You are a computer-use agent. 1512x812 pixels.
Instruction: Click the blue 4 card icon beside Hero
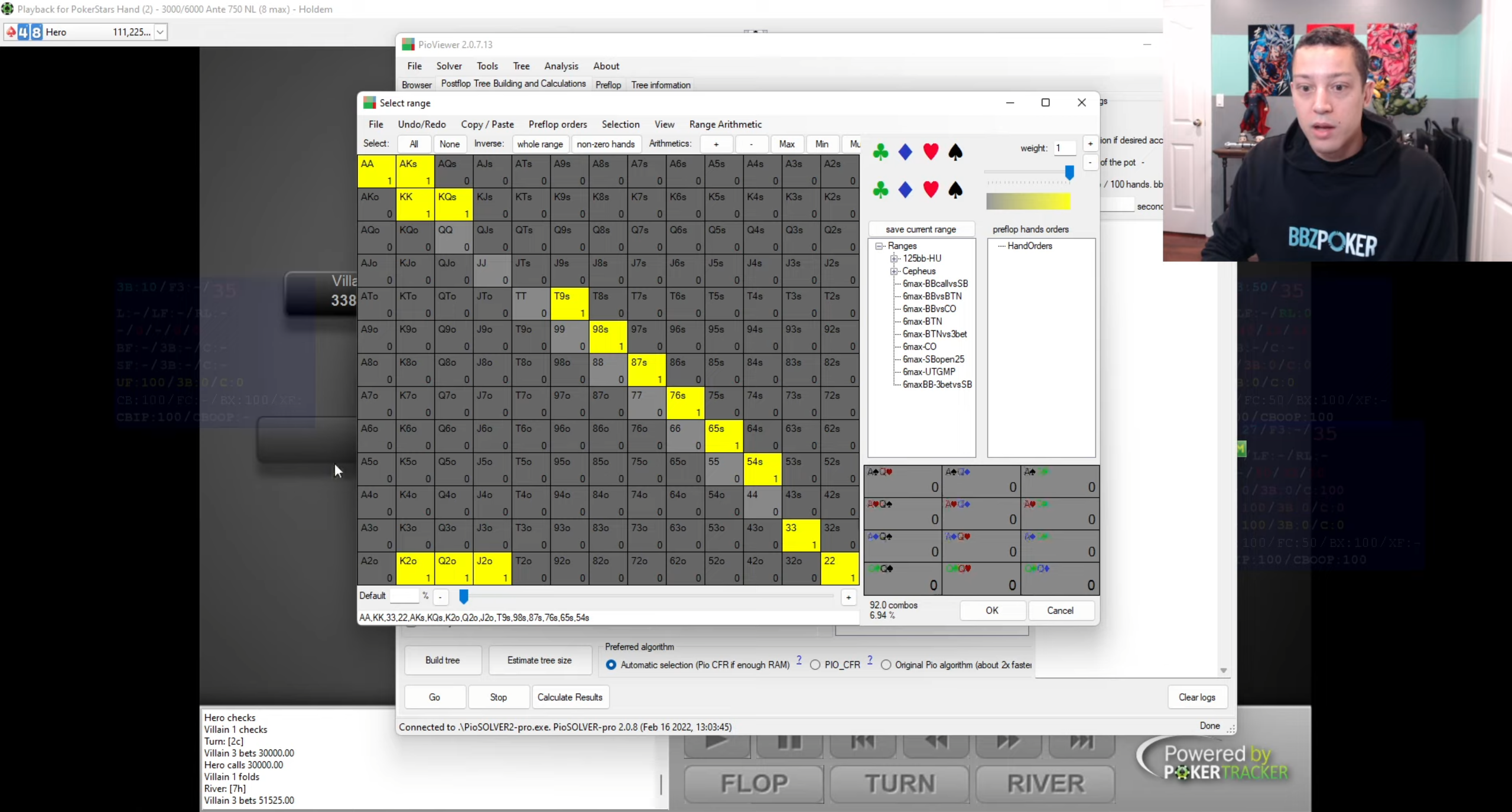(x=23, y=32)
